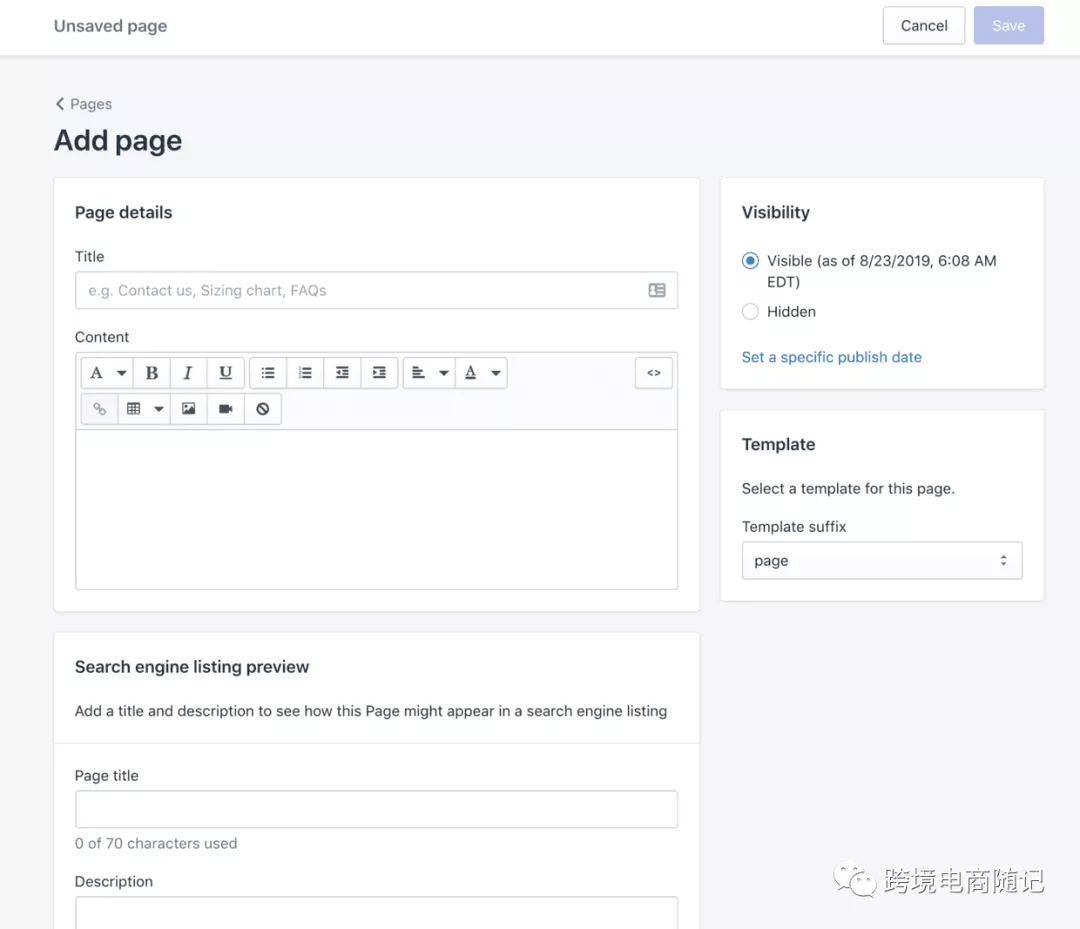The image size is (1080, 929).
Task: Click Set a specific publish date
Action: [x=831, y=357]
